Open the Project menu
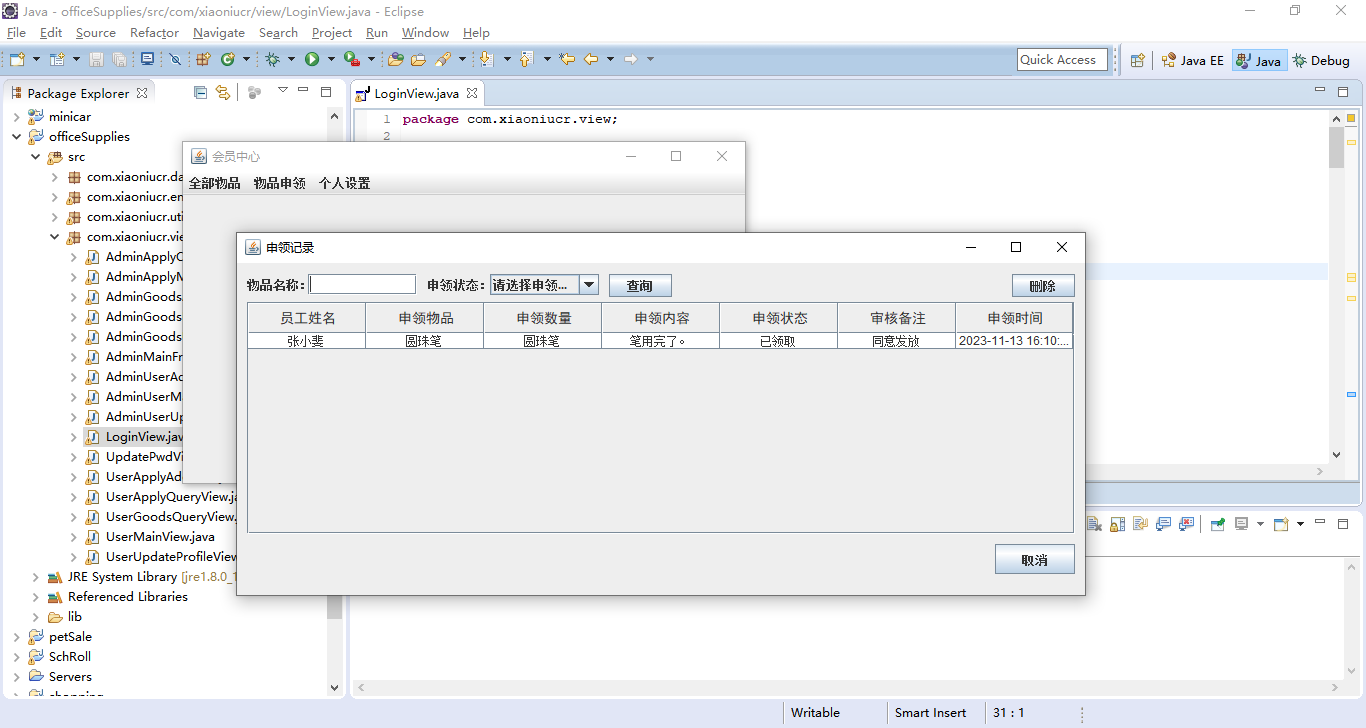Screen dimensions: 1366x728 (x=332, y=33)
